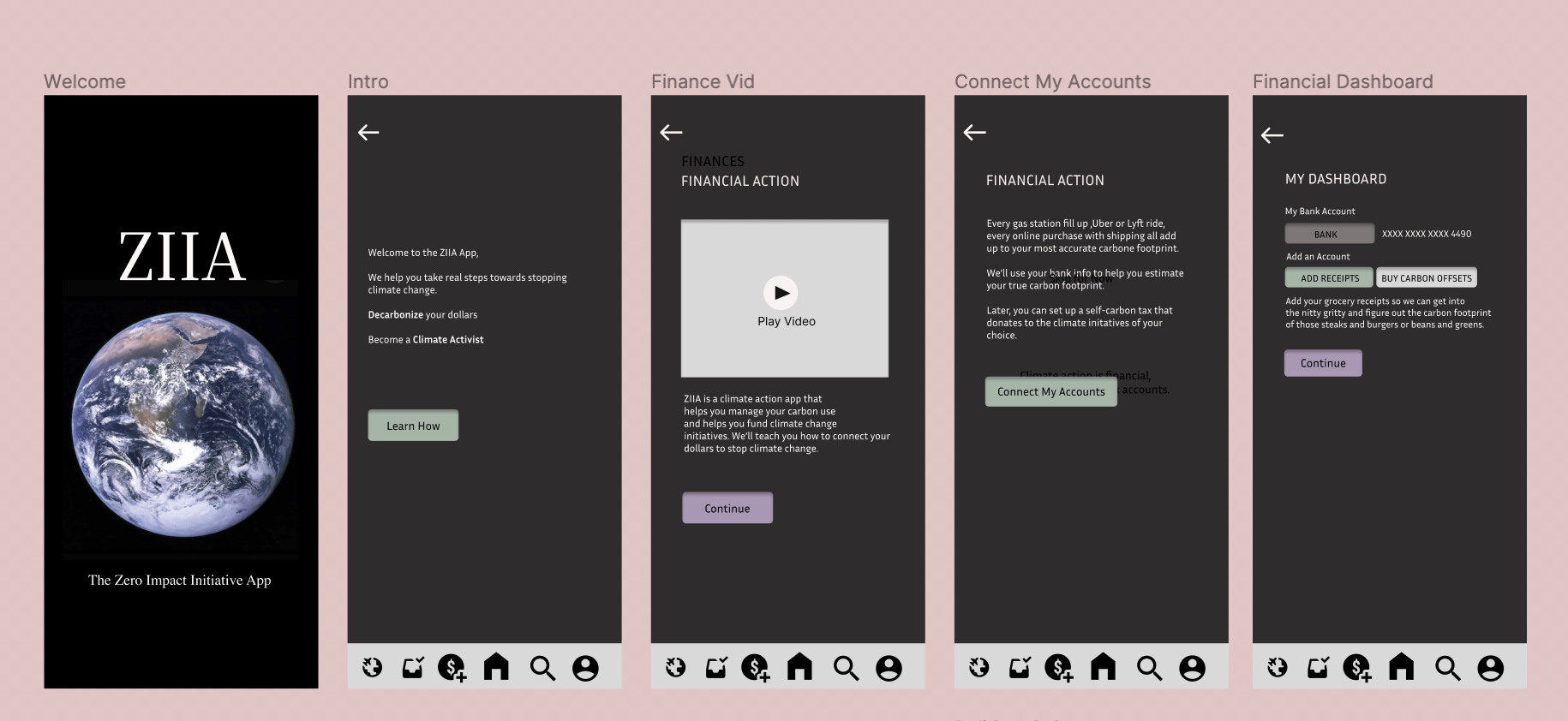This screenshot has width=1568, height=721.
Task: Click the masked account number ending 4490
Action: click(1427, 234)
